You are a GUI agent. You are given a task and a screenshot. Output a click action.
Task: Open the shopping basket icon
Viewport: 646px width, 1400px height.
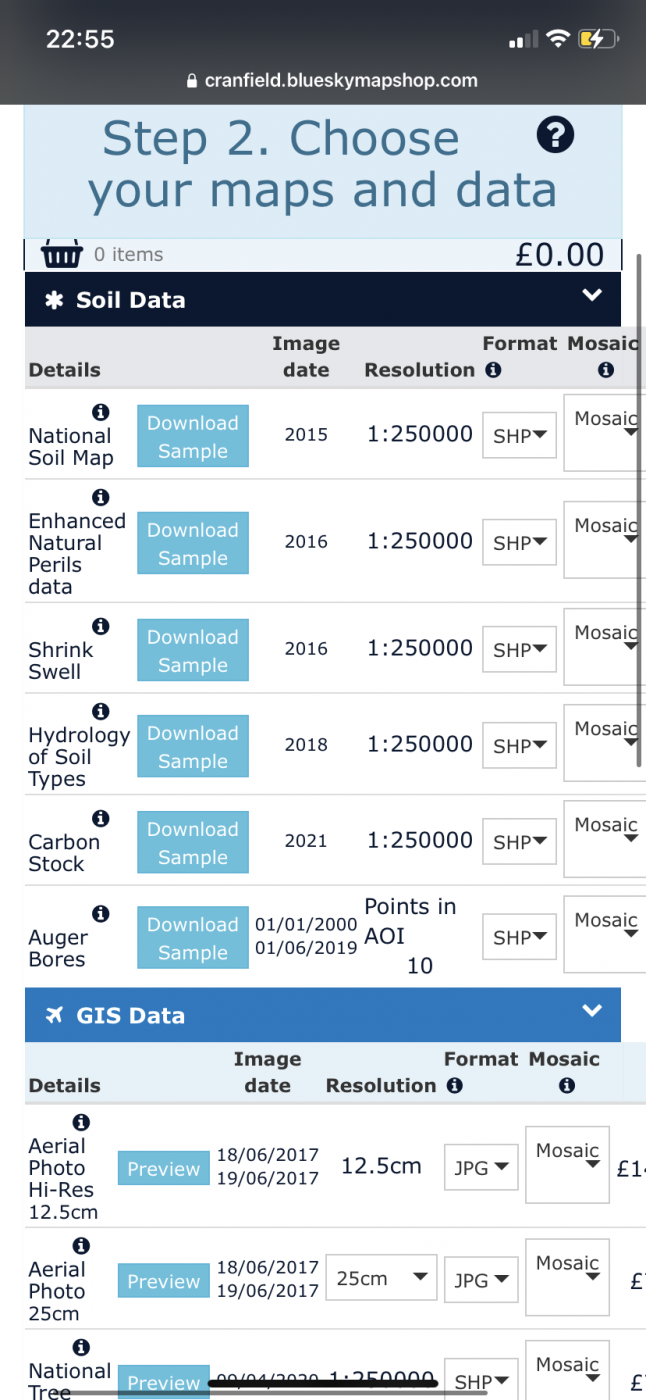(x=62, y=254)
